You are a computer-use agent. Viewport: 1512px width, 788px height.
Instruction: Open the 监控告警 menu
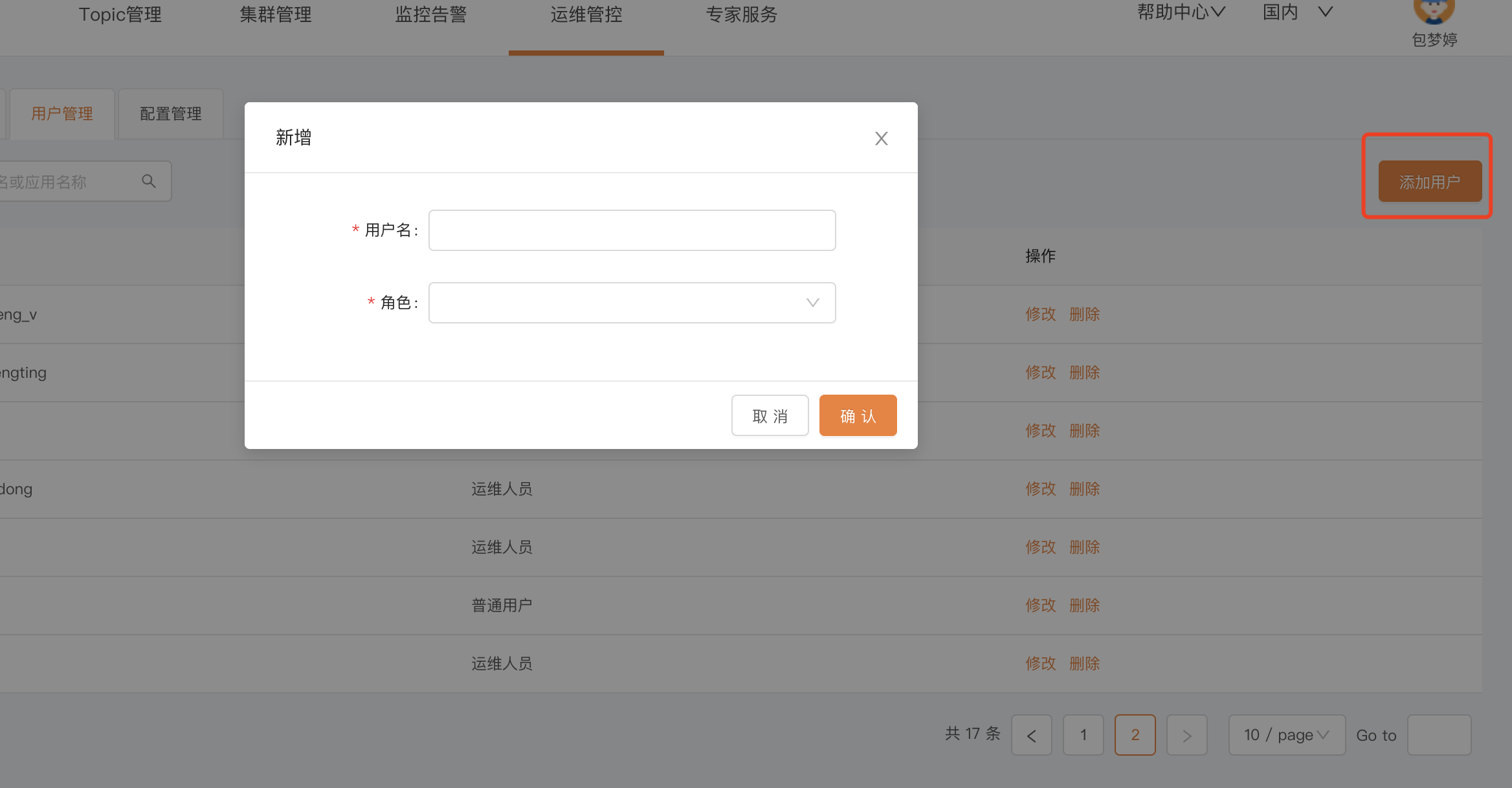[x=431, y=14]
